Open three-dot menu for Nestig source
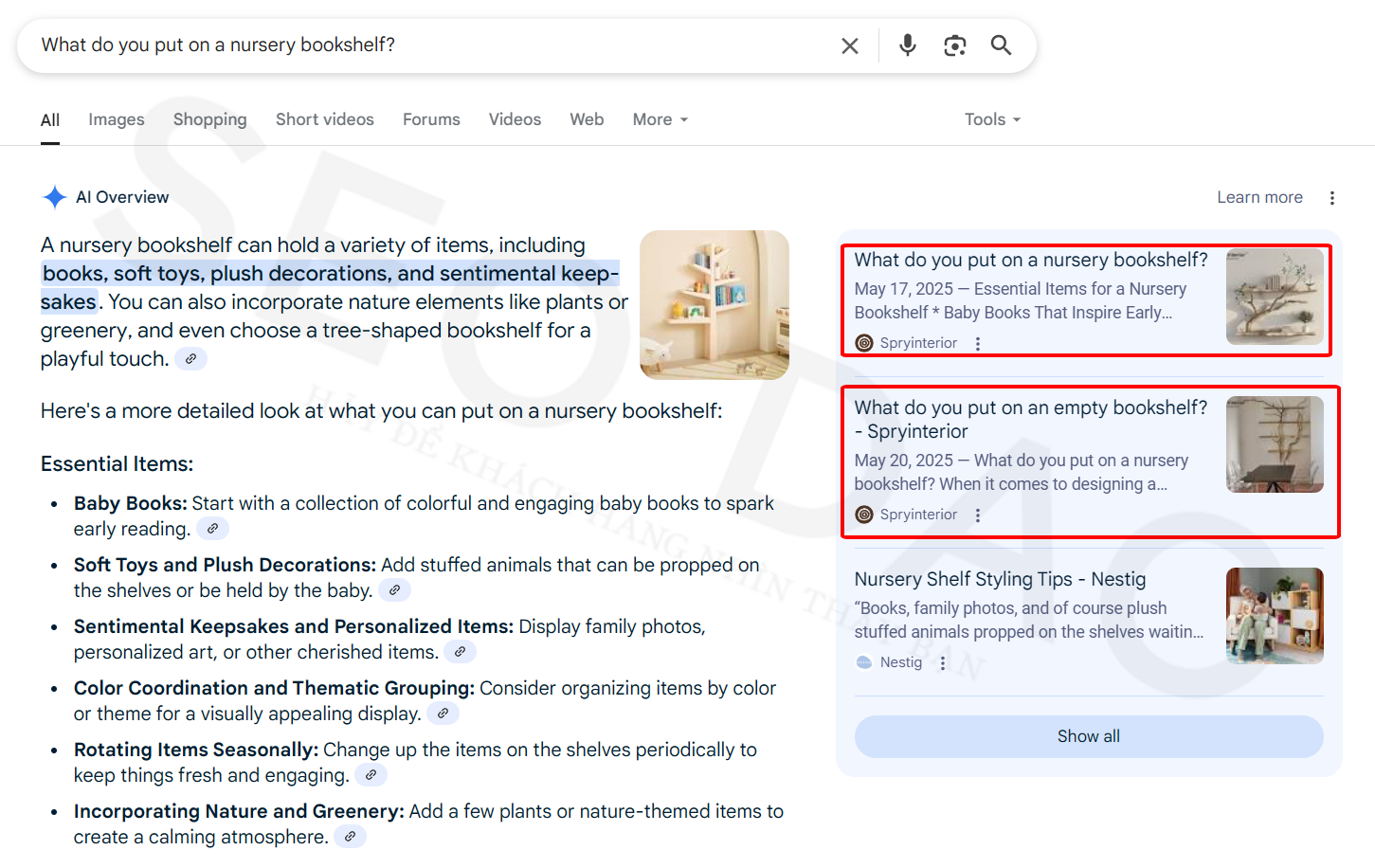The image size is (1375, 868). point(942,663)
